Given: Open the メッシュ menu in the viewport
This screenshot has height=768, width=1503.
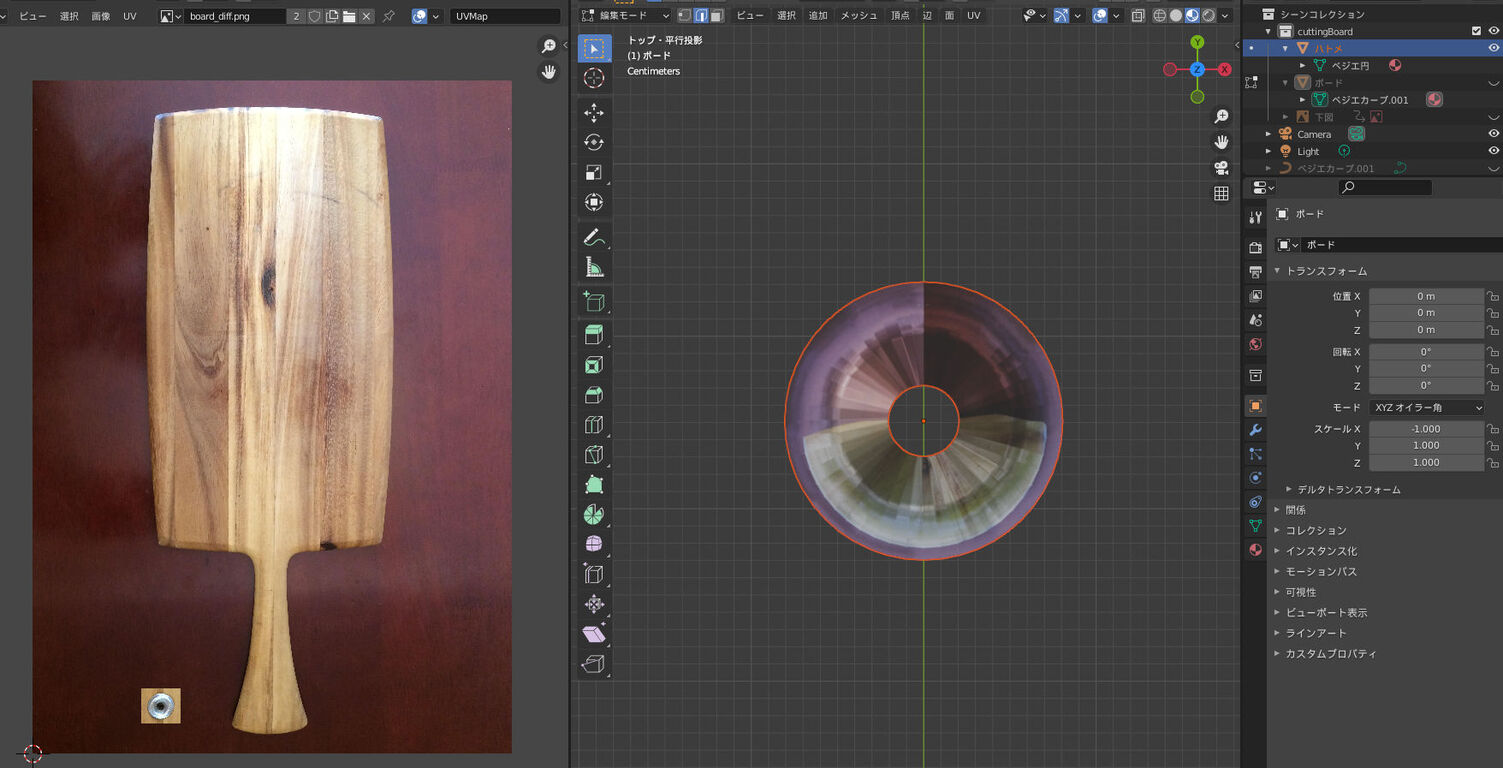Looking at the screenshot, I should 858,16.
